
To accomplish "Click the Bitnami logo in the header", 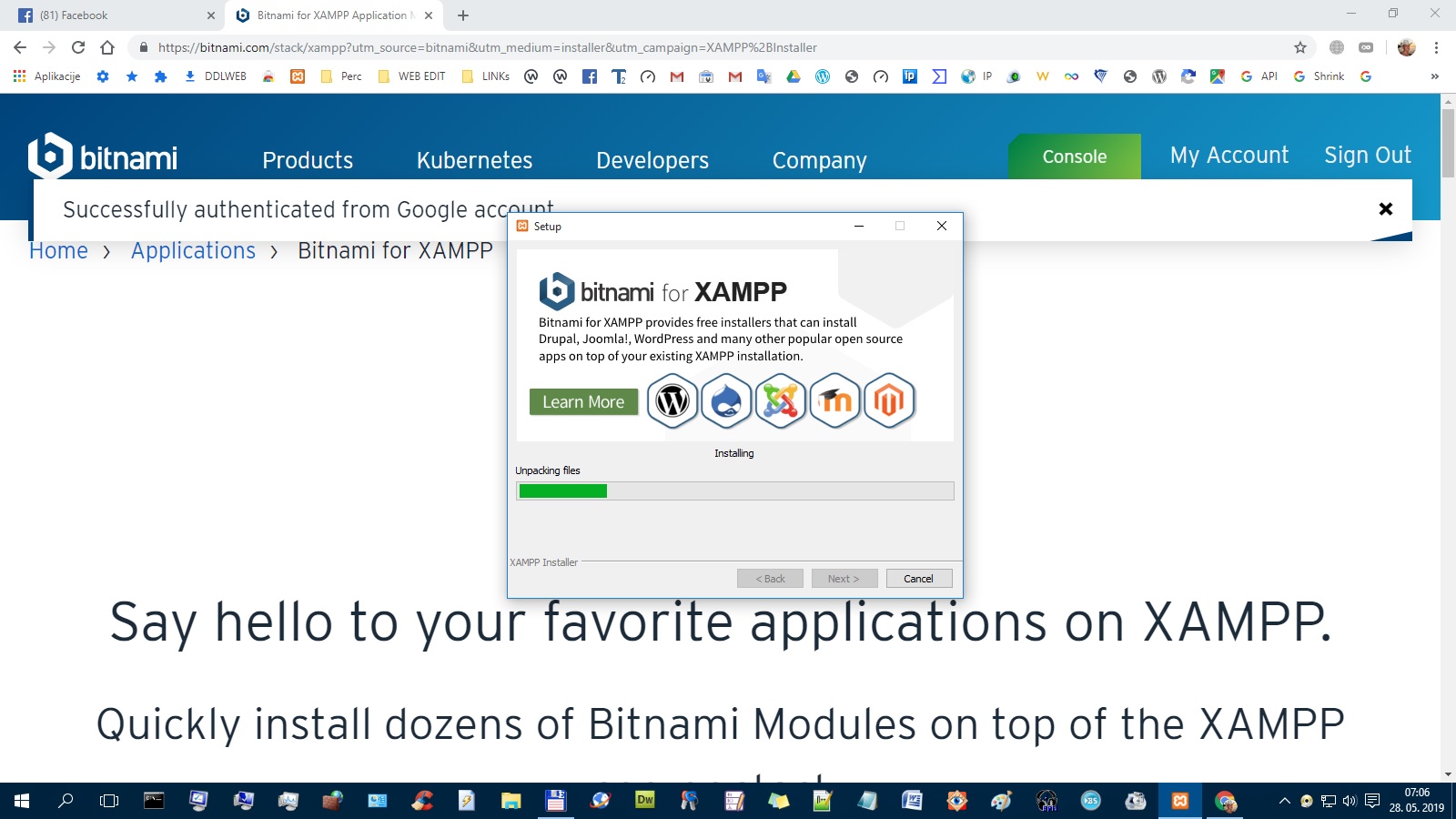I will coord(103,157).
